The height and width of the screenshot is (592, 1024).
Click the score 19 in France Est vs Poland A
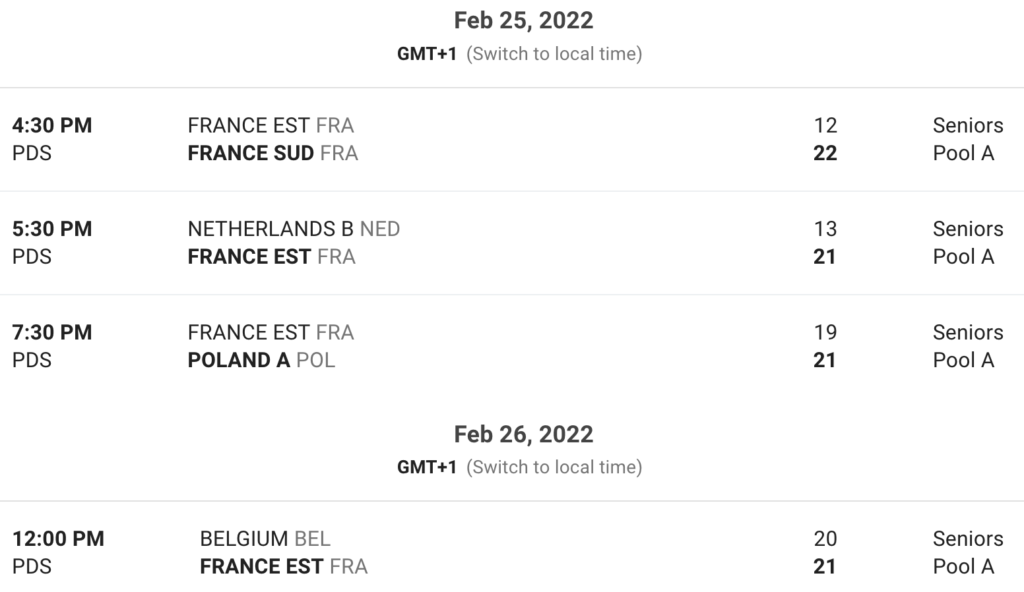825,332
